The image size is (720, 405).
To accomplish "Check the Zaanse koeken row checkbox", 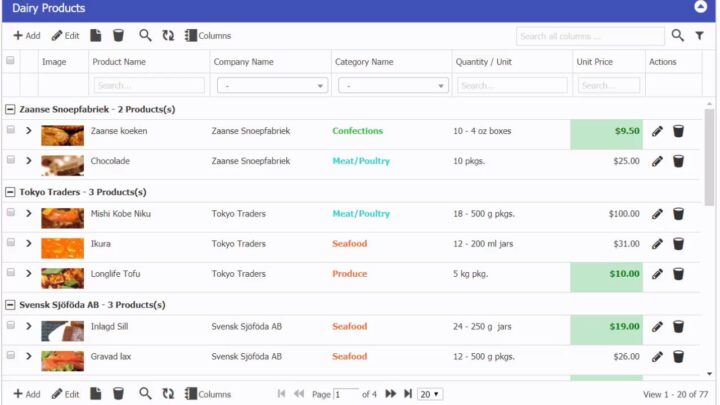I will pyautogui.click(x=11, y=129).
